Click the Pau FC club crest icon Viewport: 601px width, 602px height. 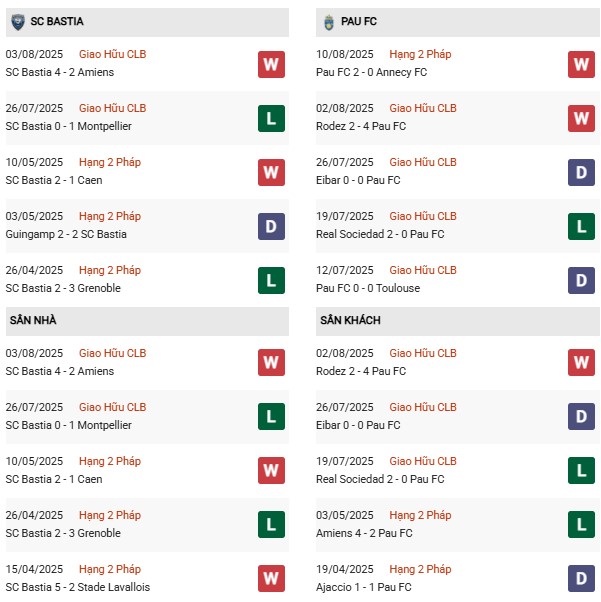click(x=329, y=20)
